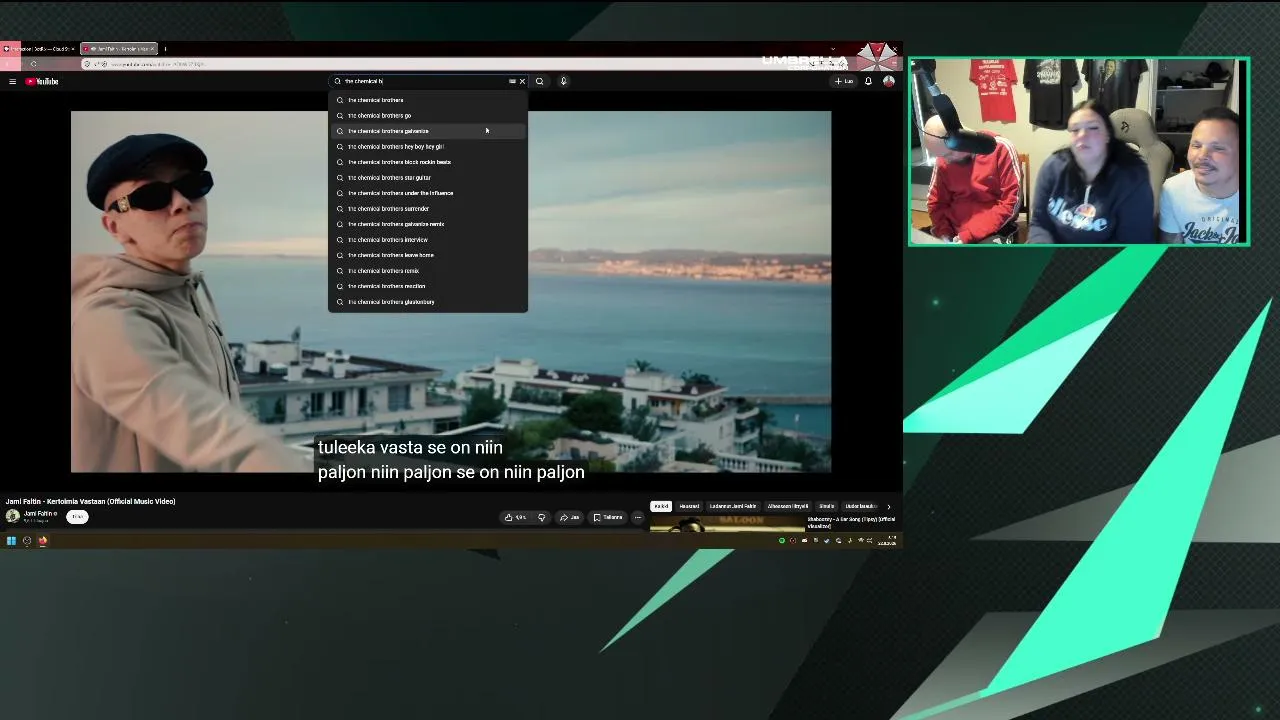Reload the page with browser refresh button

coord(33,64)
